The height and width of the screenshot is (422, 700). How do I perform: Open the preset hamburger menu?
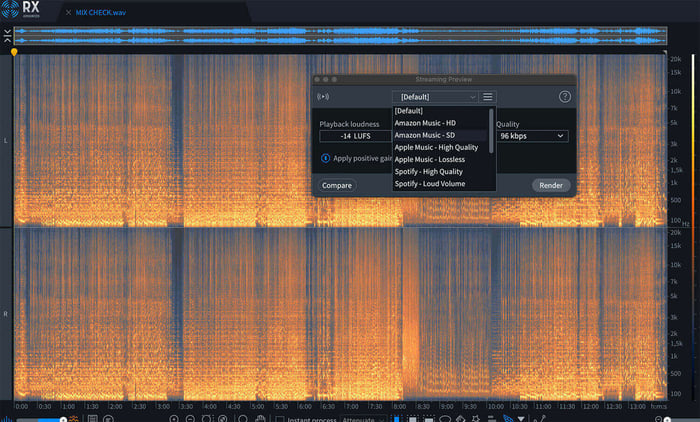point(488,97)
